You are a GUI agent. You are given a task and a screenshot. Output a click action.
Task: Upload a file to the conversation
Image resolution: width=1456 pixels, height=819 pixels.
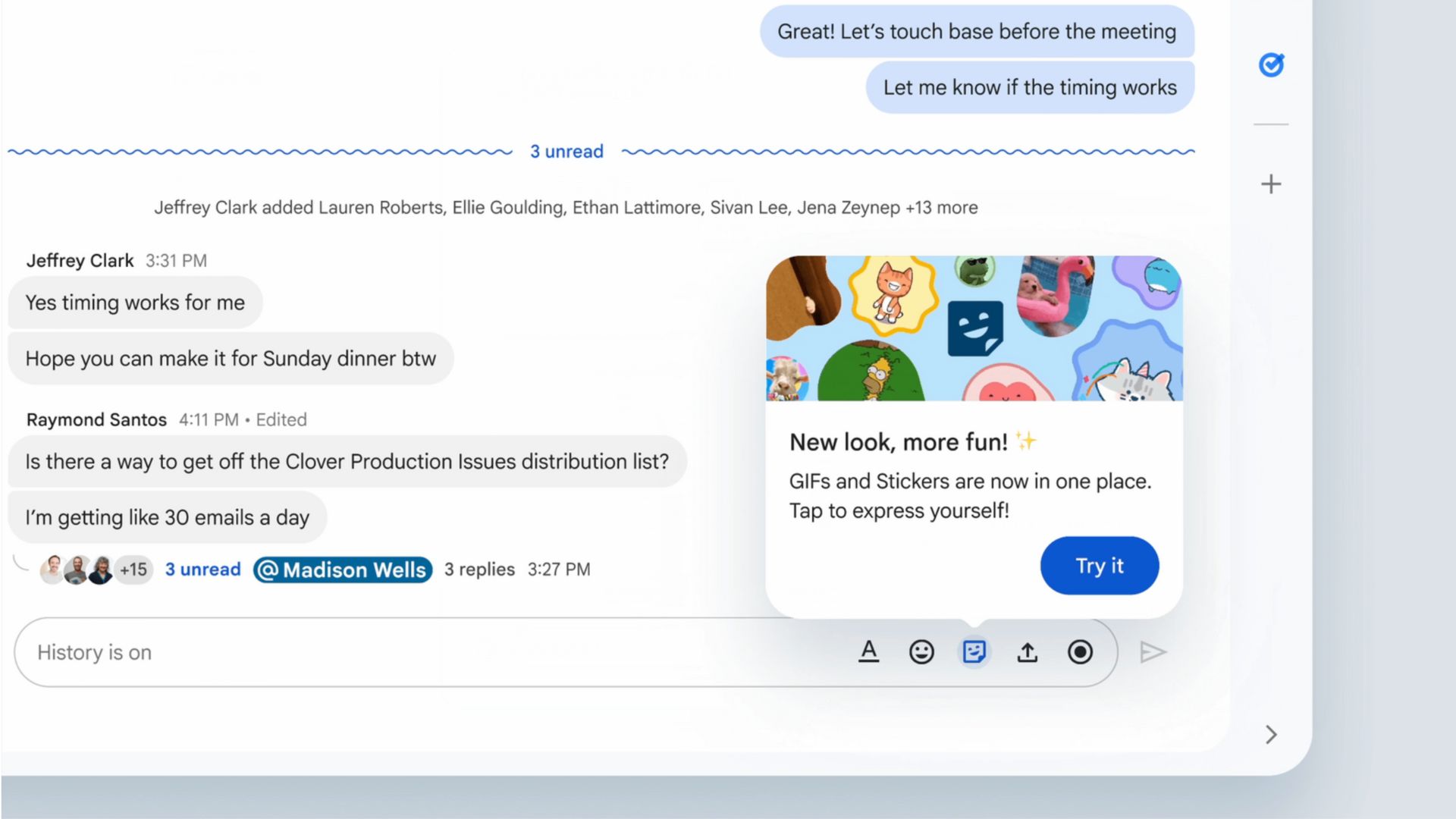pyautogui.click(x=1027, y=651)
